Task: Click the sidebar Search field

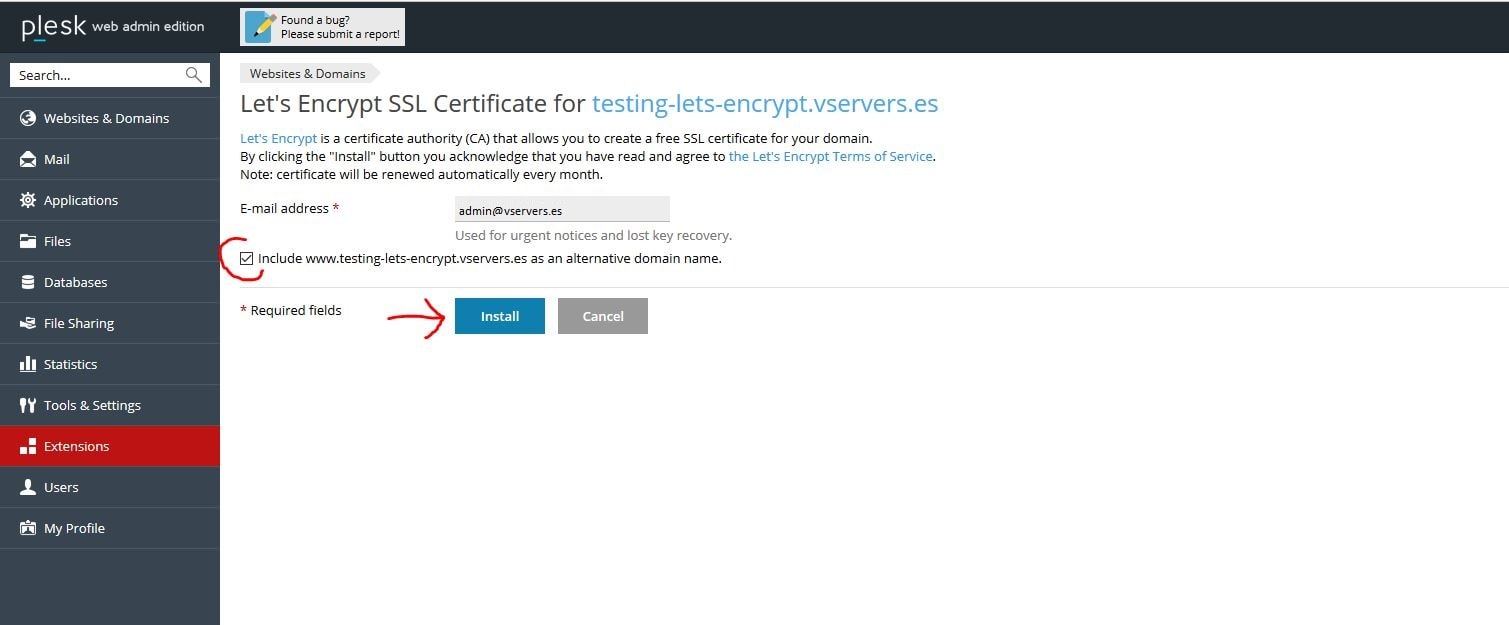Action: click(110, 75)
